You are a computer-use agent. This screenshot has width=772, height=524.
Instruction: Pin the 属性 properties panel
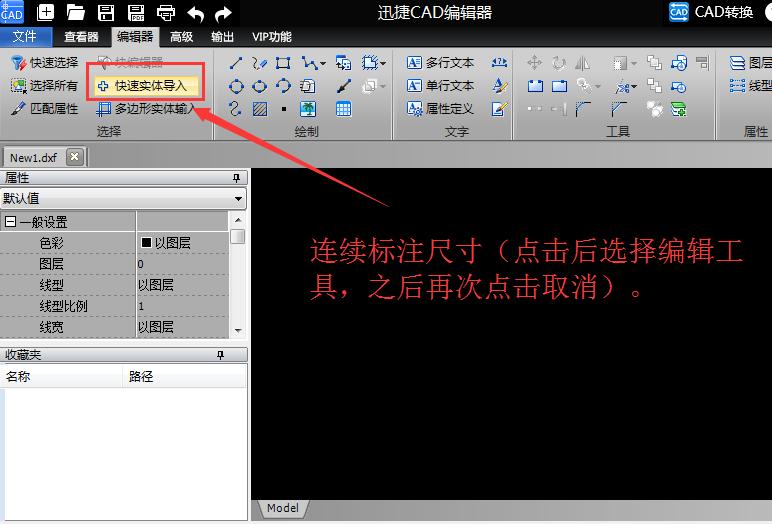(236, 178)
